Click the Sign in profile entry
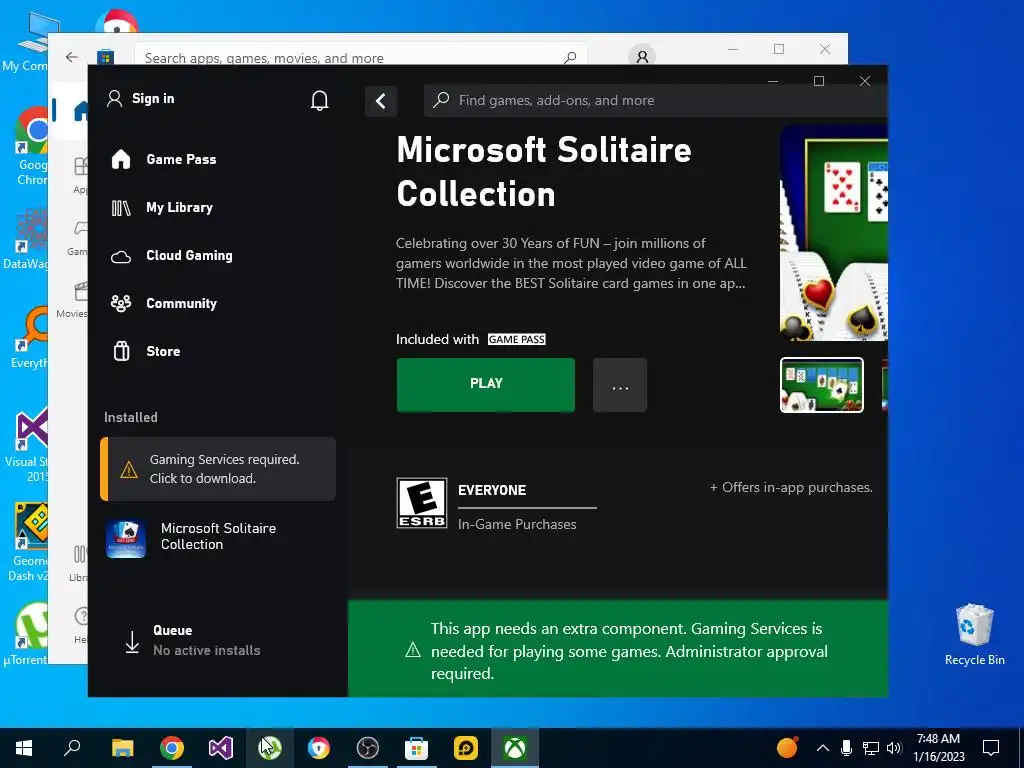 pyautogui.click(x=141, y=99)
